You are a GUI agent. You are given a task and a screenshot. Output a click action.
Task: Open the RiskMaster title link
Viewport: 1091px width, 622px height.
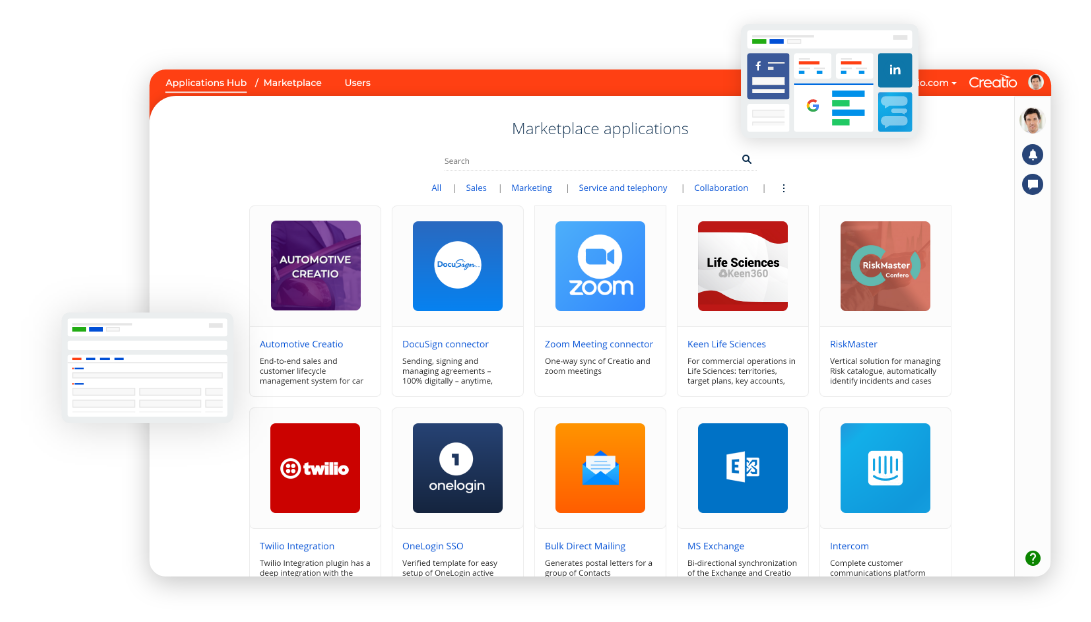click(853, 344)
